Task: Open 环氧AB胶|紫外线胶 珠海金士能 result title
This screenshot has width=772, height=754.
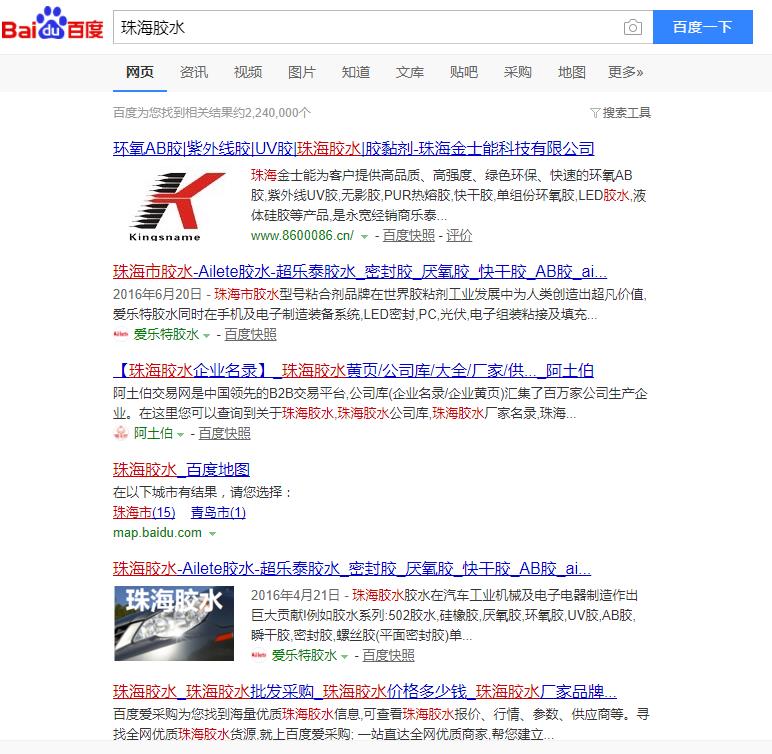Action: point(354,148)
